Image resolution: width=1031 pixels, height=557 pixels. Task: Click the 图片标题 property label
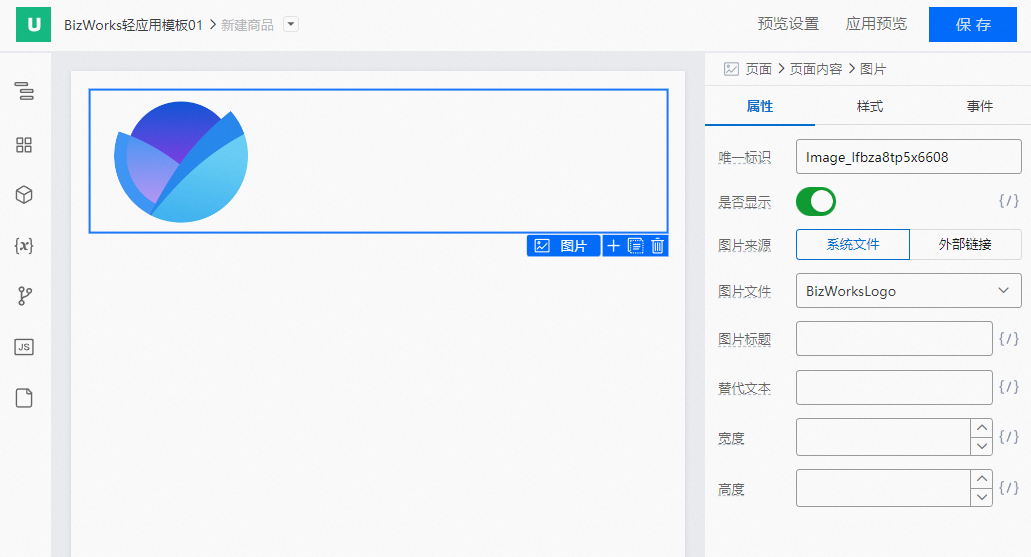coord(744,339)
